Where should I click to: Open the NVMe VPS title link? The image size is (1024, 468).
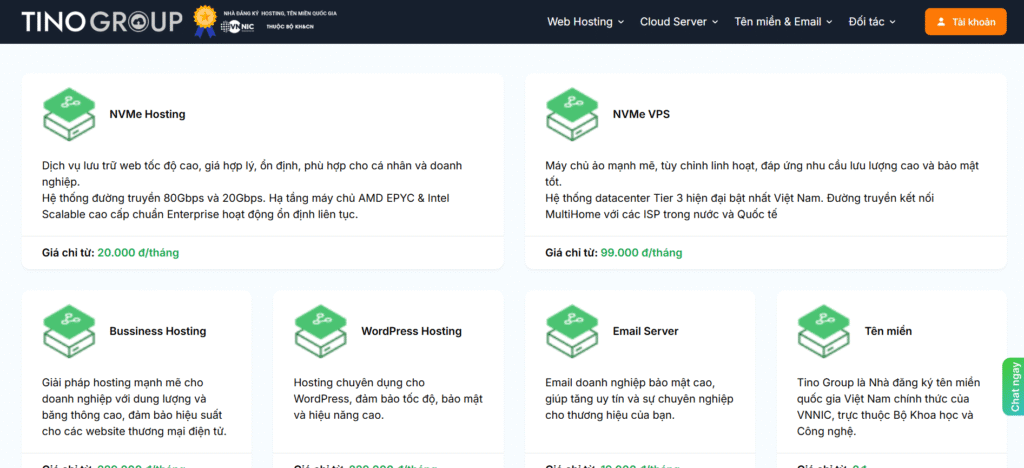[x=641, y=114]
